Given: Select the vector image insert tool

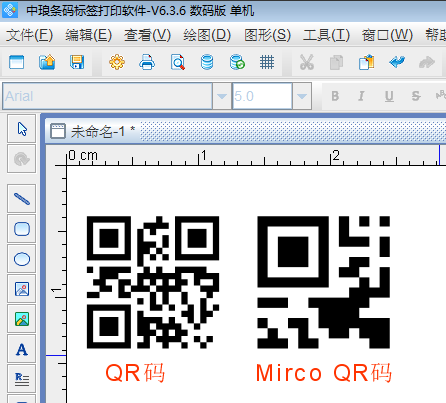Looking at the screenshot, I should [x=22, y=289].
